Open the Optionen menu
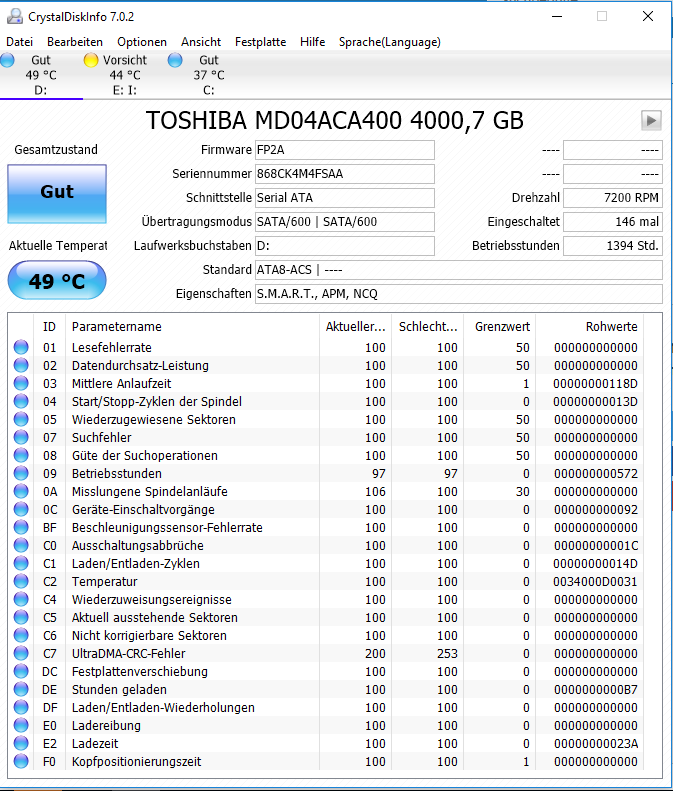Image resolution: width=673 pixels, height=791 pixels. [x=142, y=42]
